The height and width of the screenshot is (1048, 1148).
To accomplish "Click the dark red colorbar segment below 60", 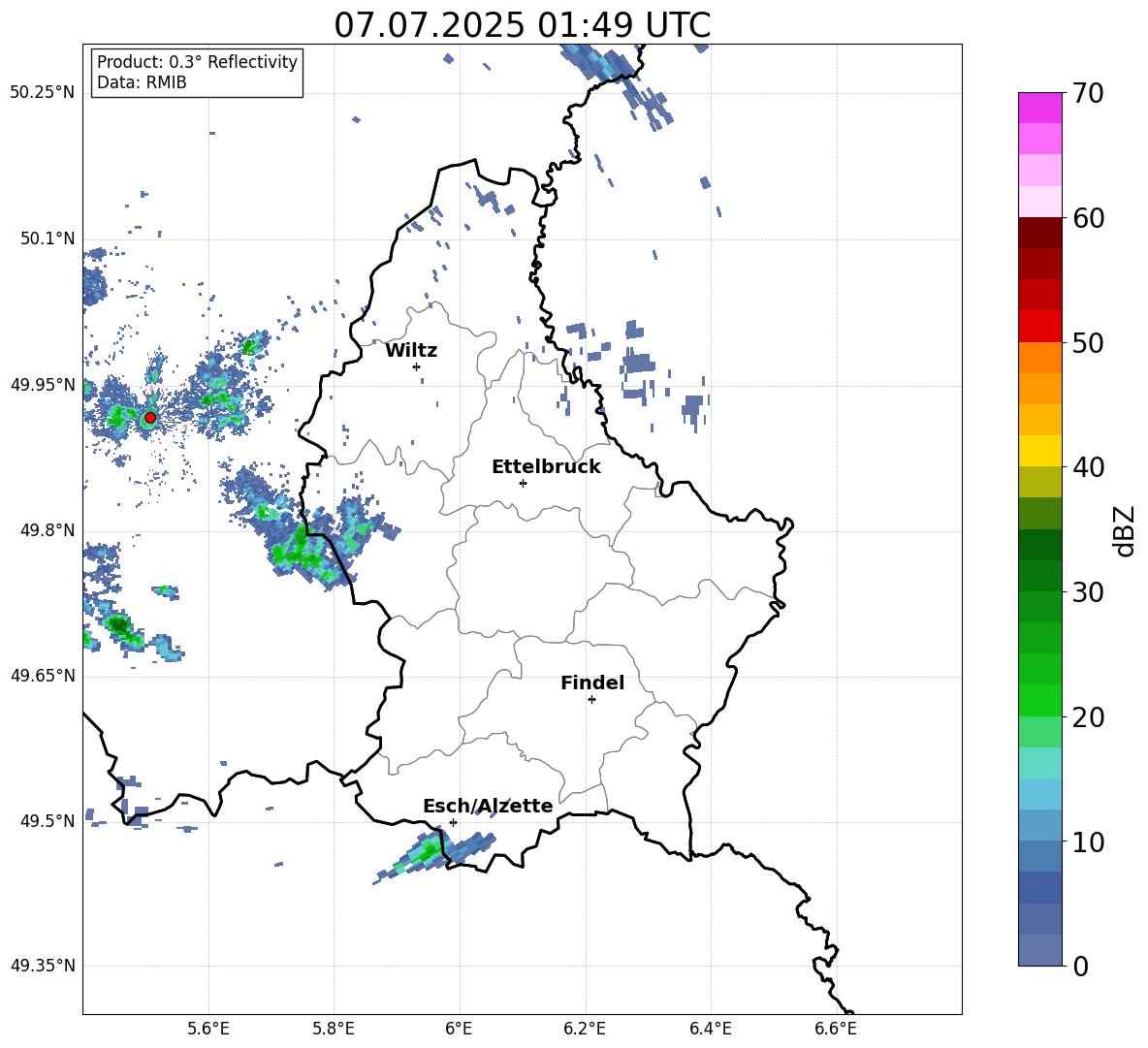I will click(1039, 233).
